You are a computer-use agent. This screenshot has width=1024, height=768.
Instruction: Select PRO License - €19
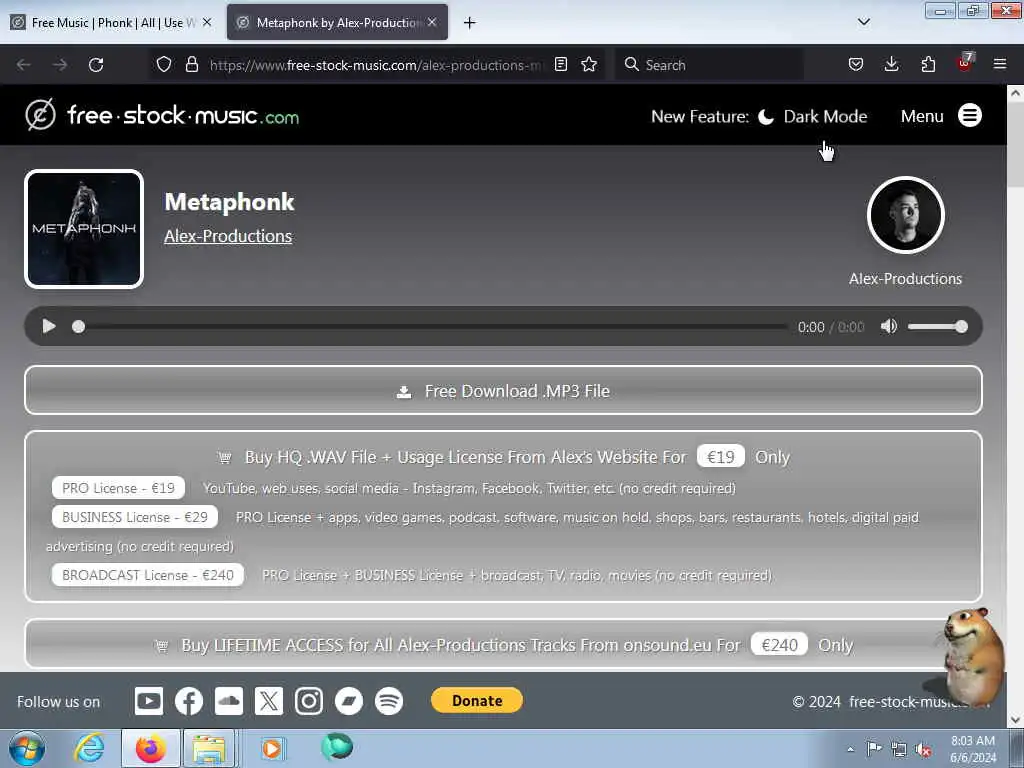pyautogui.click(x=118, y=488)
